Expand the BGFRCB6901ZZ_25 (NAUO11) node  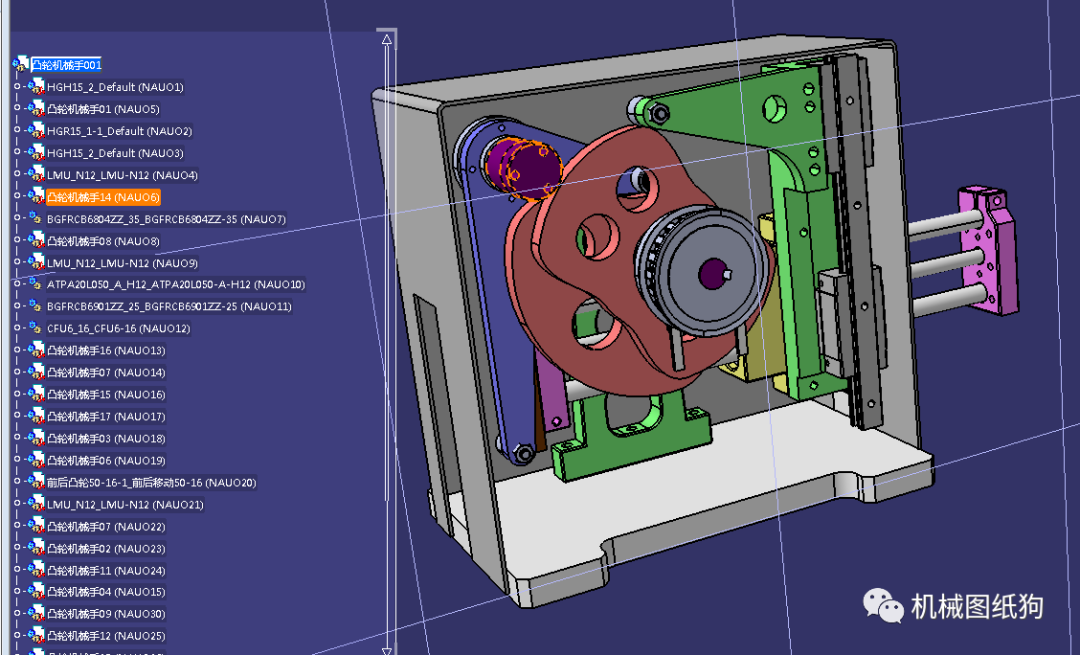click(17, 307)
